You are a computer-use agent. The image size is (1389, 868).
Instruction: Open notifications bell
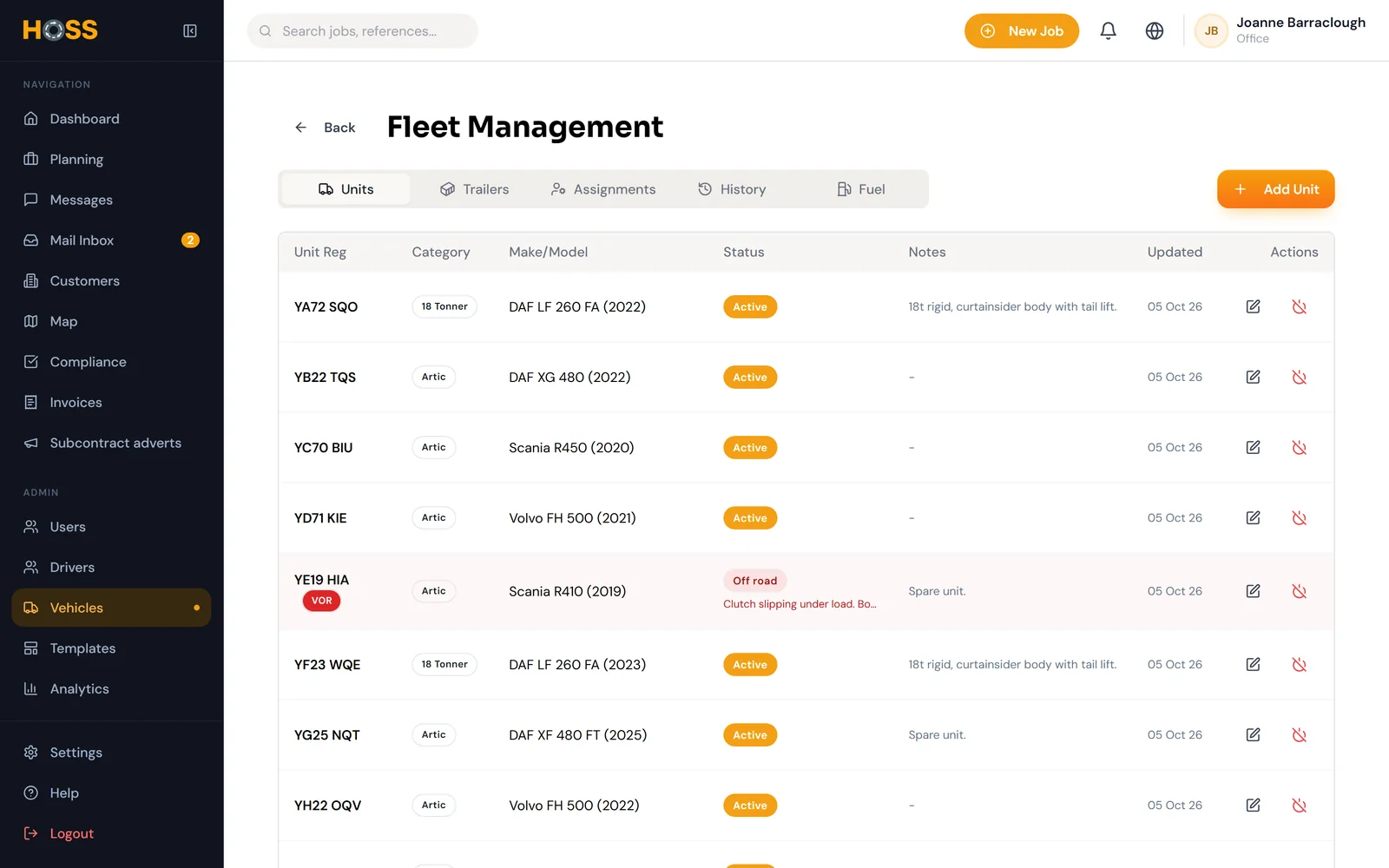[x=1108, y=31]
